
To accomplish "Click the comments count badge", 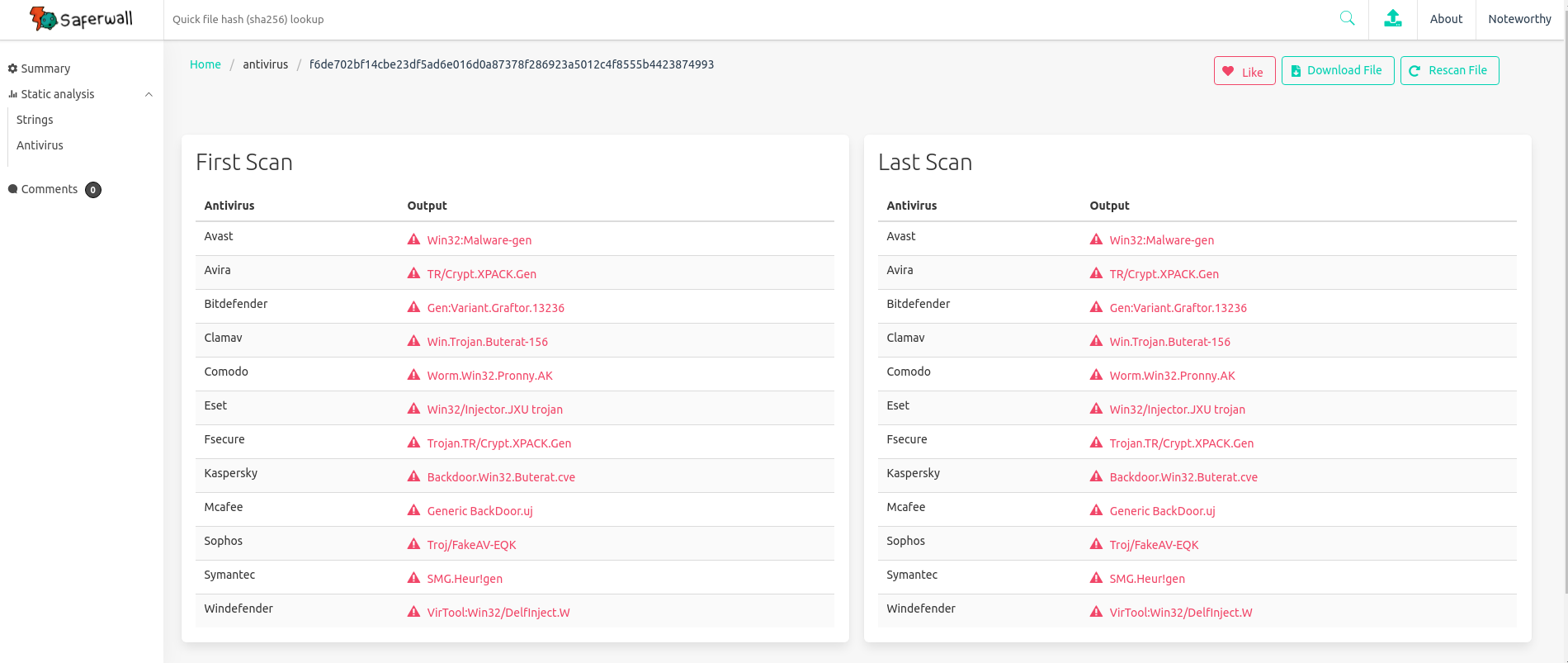I will [93, 190].
